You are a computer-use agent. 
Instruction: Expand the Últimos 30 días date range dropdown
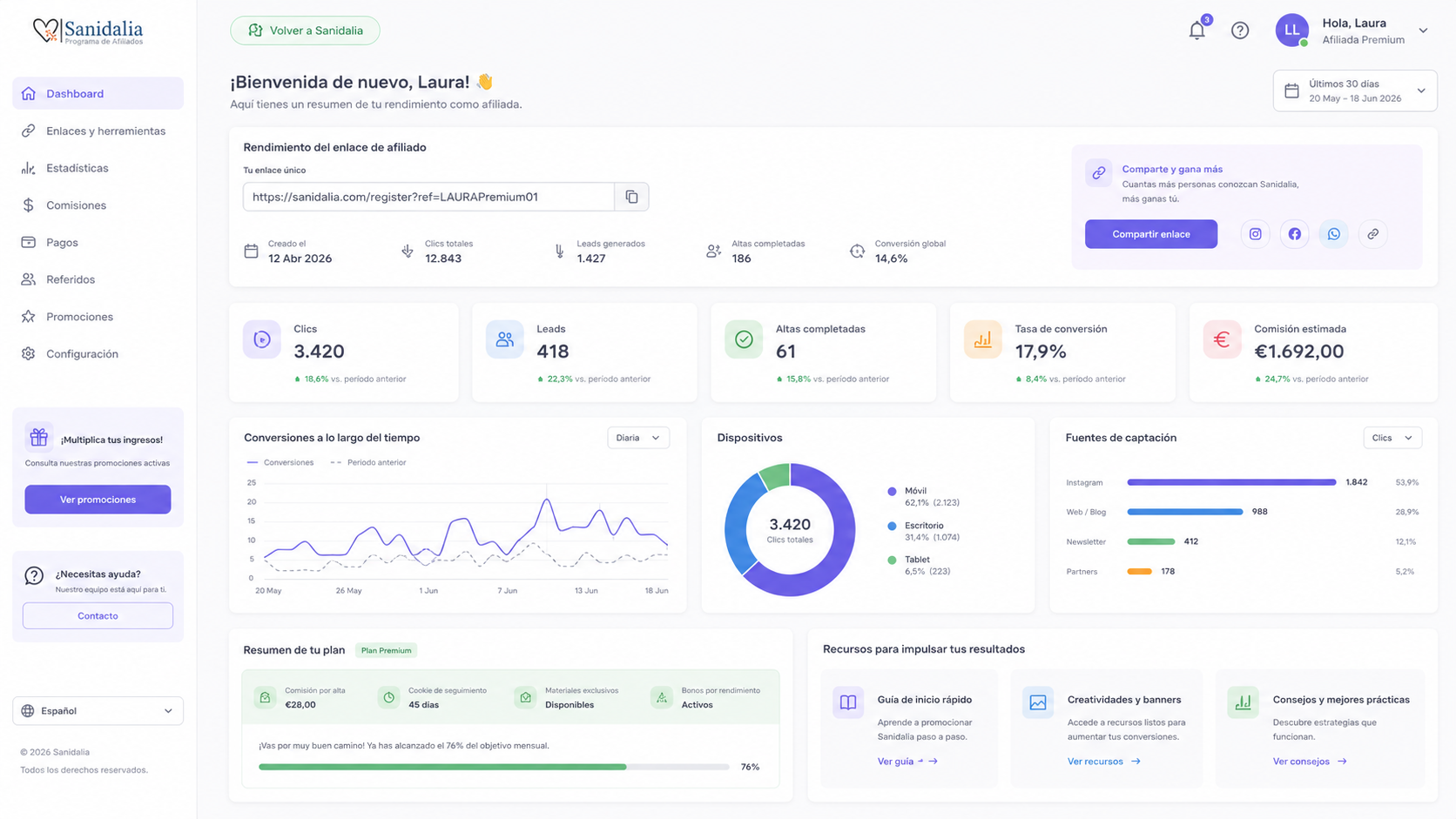point(1355,91)
